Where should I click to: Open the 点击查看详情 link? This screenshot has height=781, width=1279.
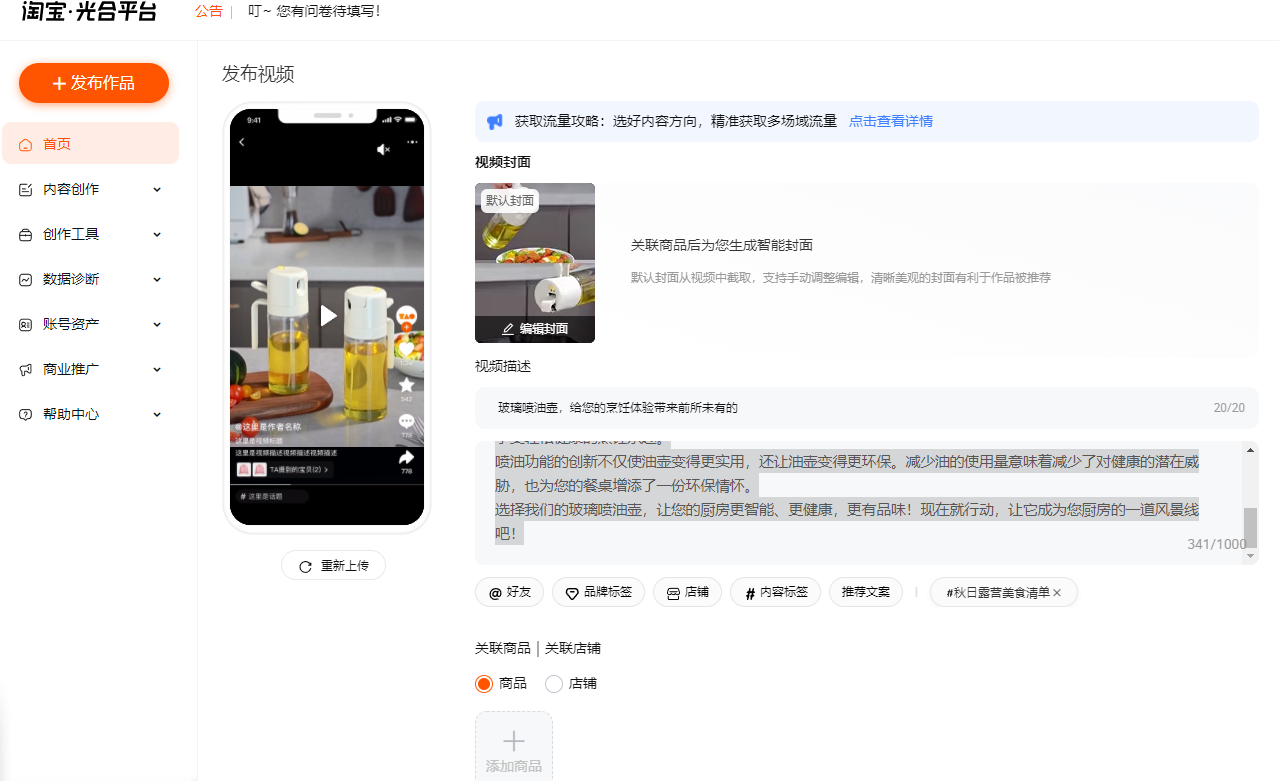890,121
